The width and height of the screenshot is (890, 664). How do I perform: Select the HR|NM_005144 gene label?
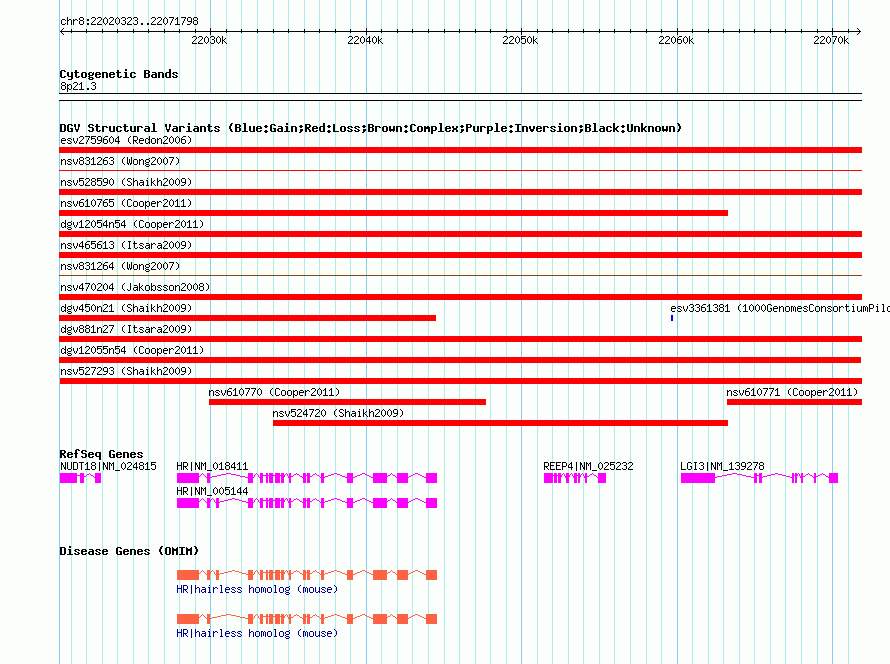click(x=212, y=491)
